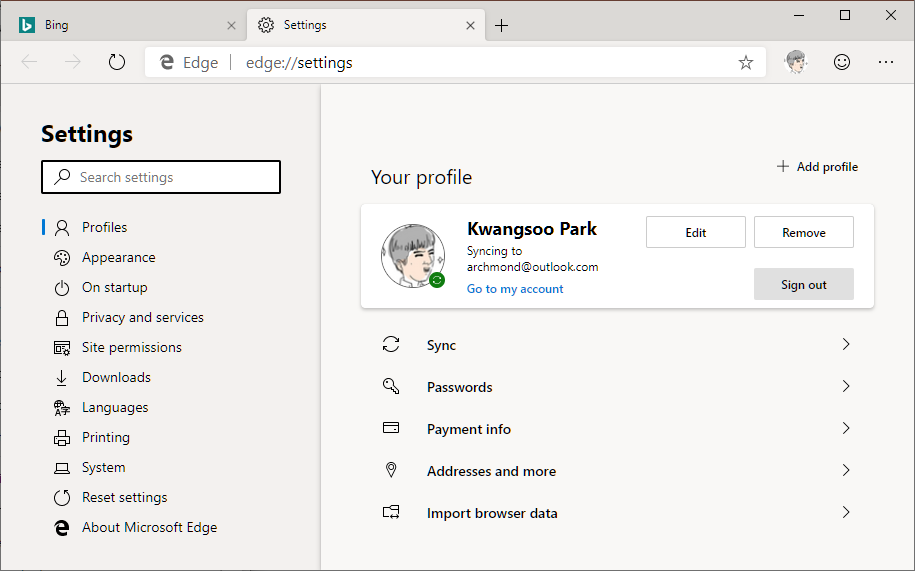Click the Edit profile button
The width and height of the screenshot is (915, 571).
(x=696, y=232)
